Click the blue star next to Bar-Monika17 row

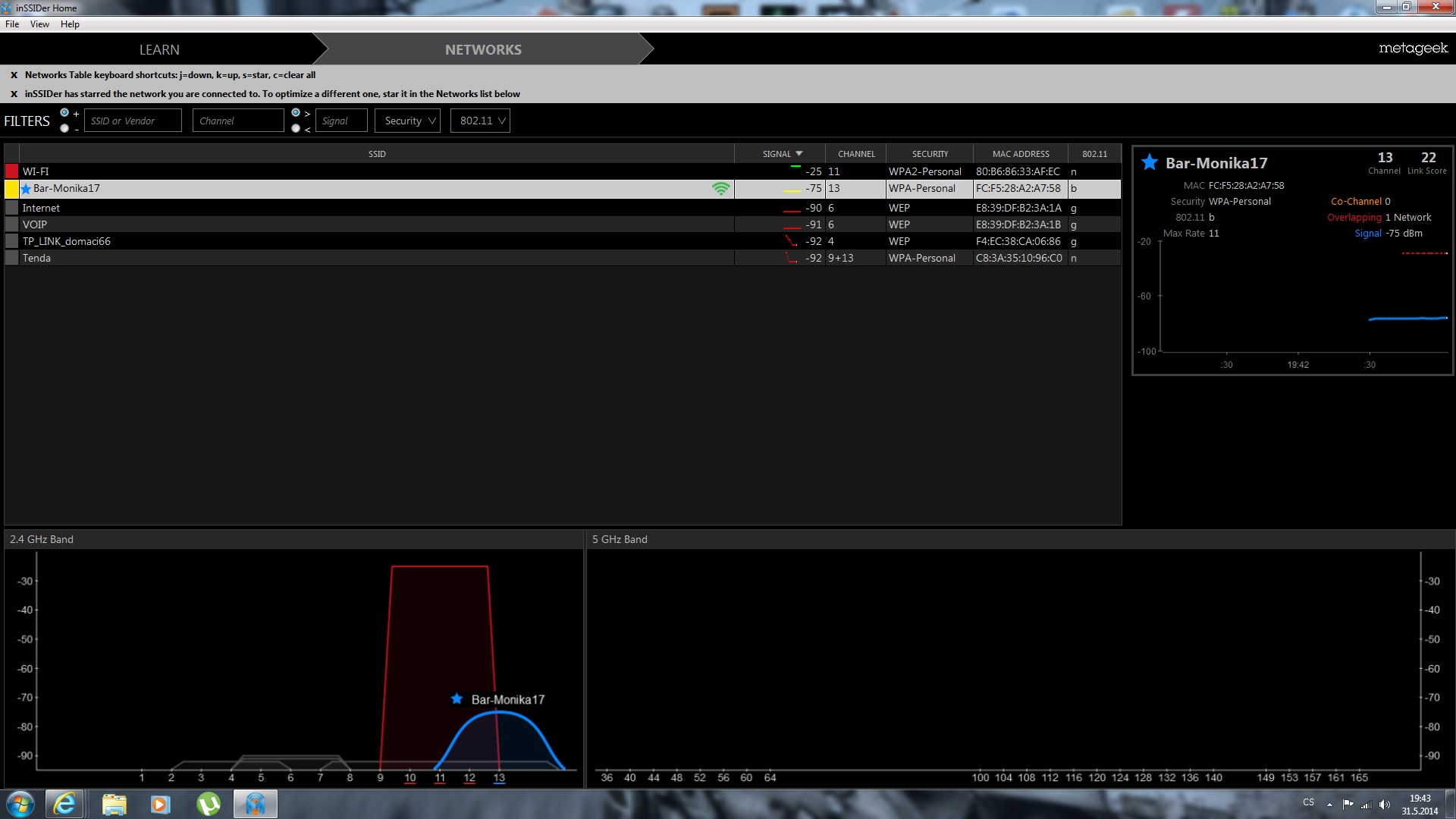tap(27, 189)
